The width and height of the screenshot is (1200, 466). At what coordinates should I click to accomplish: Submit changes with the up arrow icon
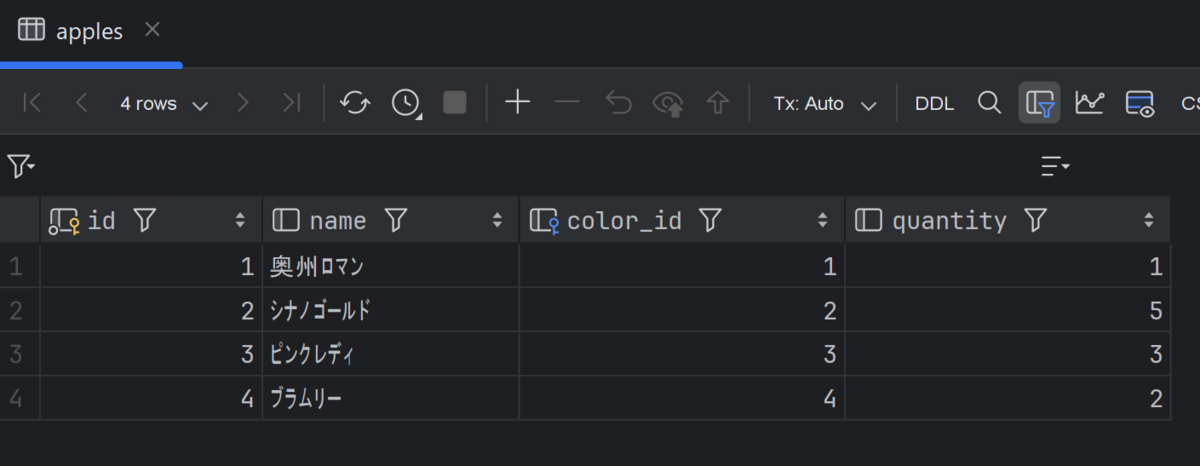tap(717, 102)
